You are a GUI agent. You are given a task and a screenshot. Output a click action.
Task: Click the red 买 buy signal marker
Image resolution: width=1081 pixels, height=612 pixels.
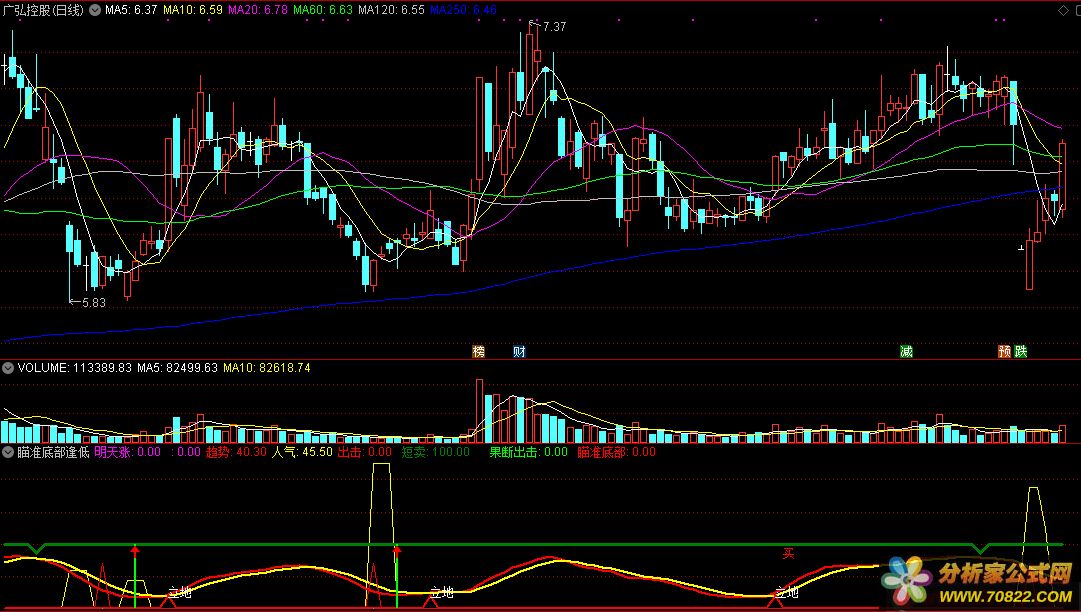[788, 553]
